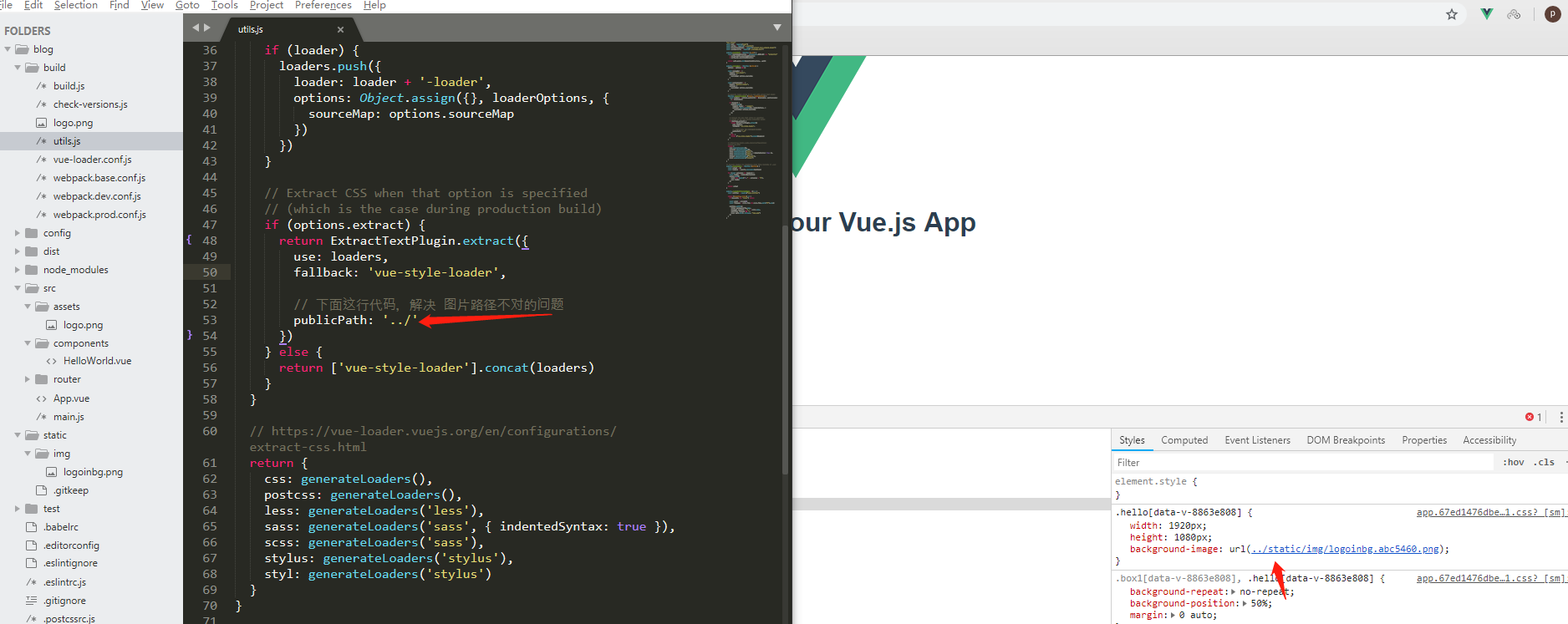The height and width of the screenshot is (624, 1568).
Task: Expand the node_modules folder
Action: (18, 270)
